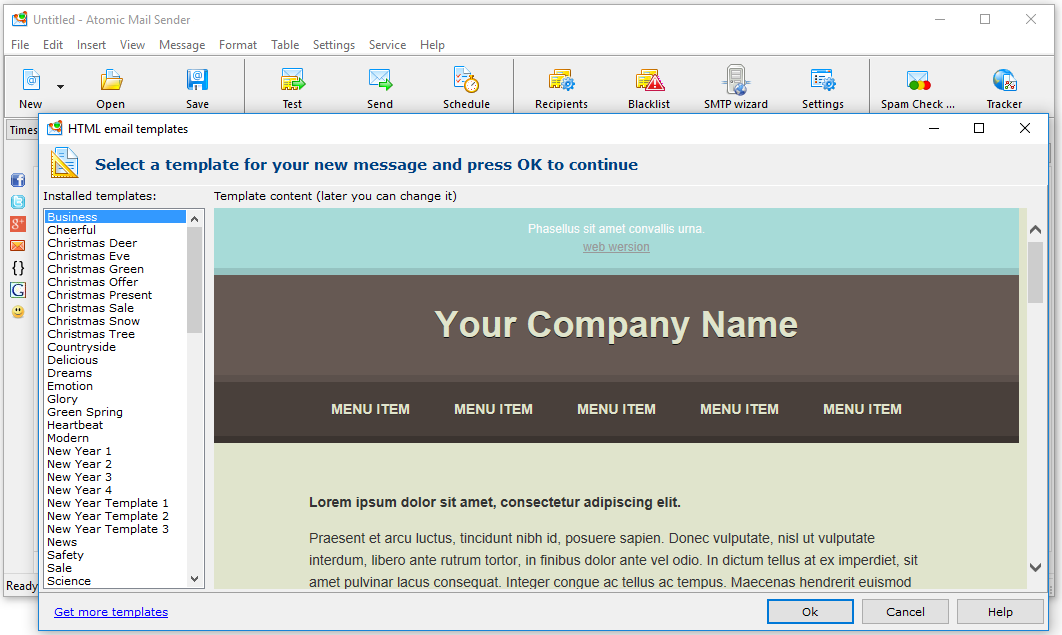This screenshot has width=1062, height=635.
Task: Open the Blacklist toolbar icon
Action: 649,80
